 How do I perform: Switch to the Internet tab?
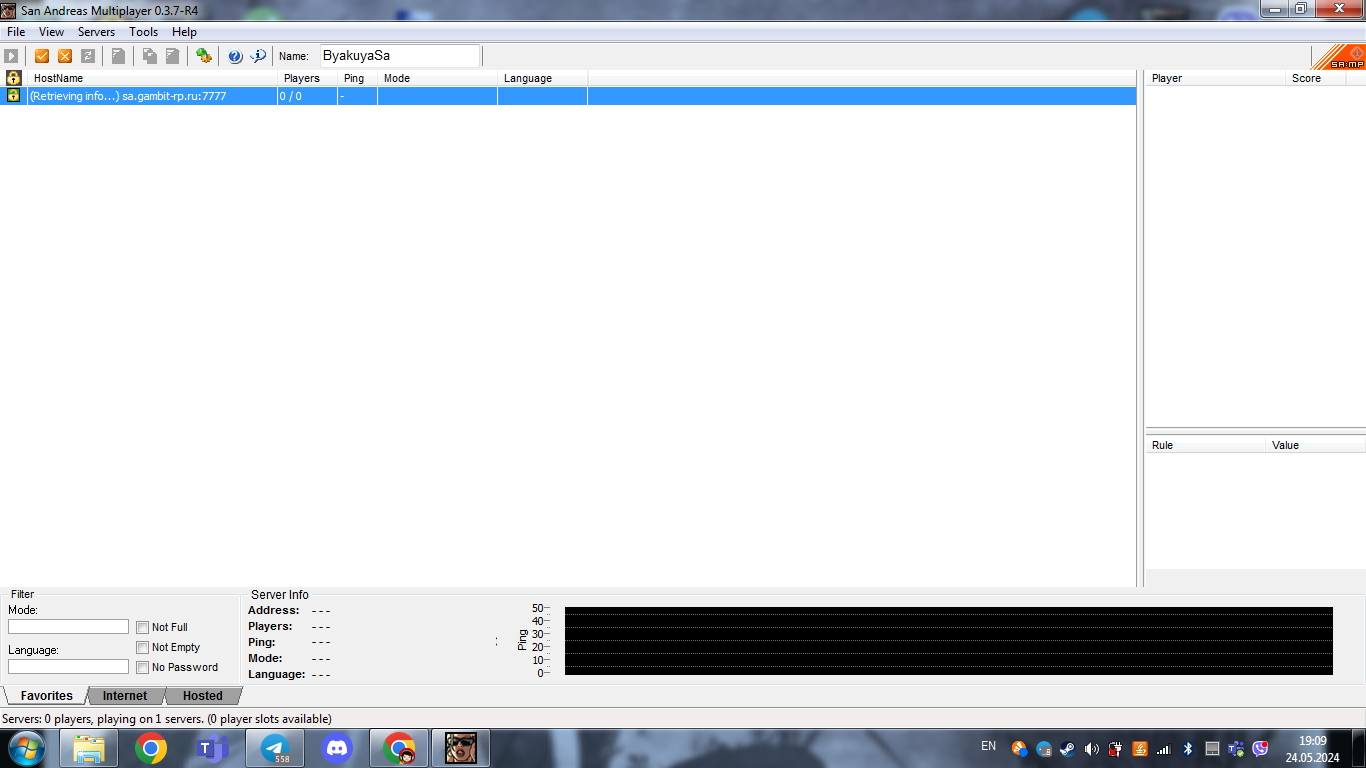pyautogui.click(x=125, y=696)
